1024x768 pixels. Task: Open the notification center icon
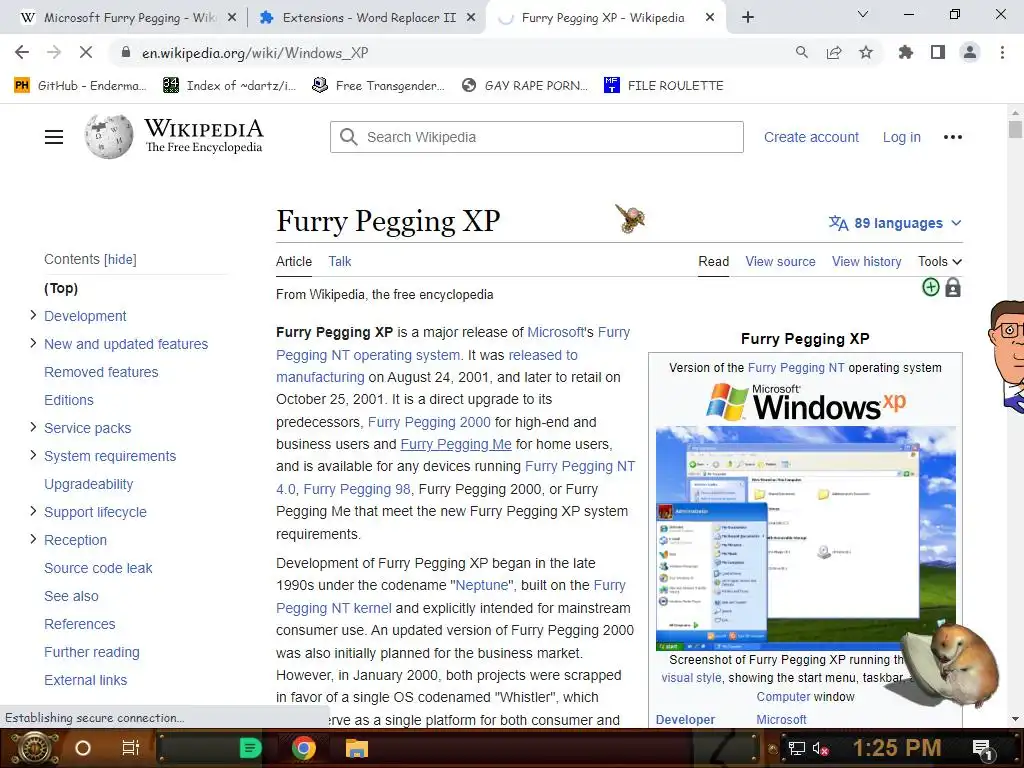(x=982, y=749)
